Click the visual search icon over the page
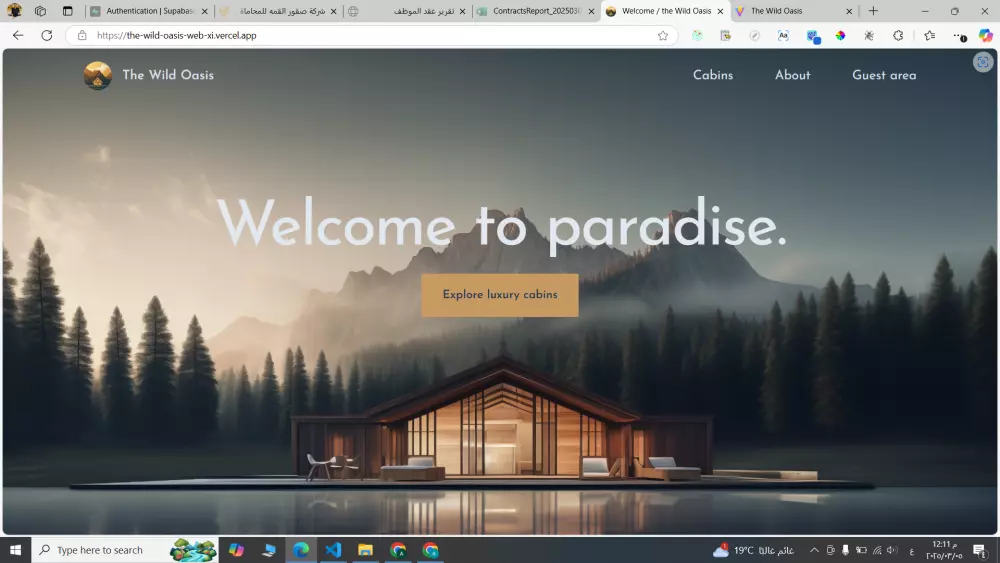Image resolution: width=1000 pixels, height=563 pixels. (983, 62)
